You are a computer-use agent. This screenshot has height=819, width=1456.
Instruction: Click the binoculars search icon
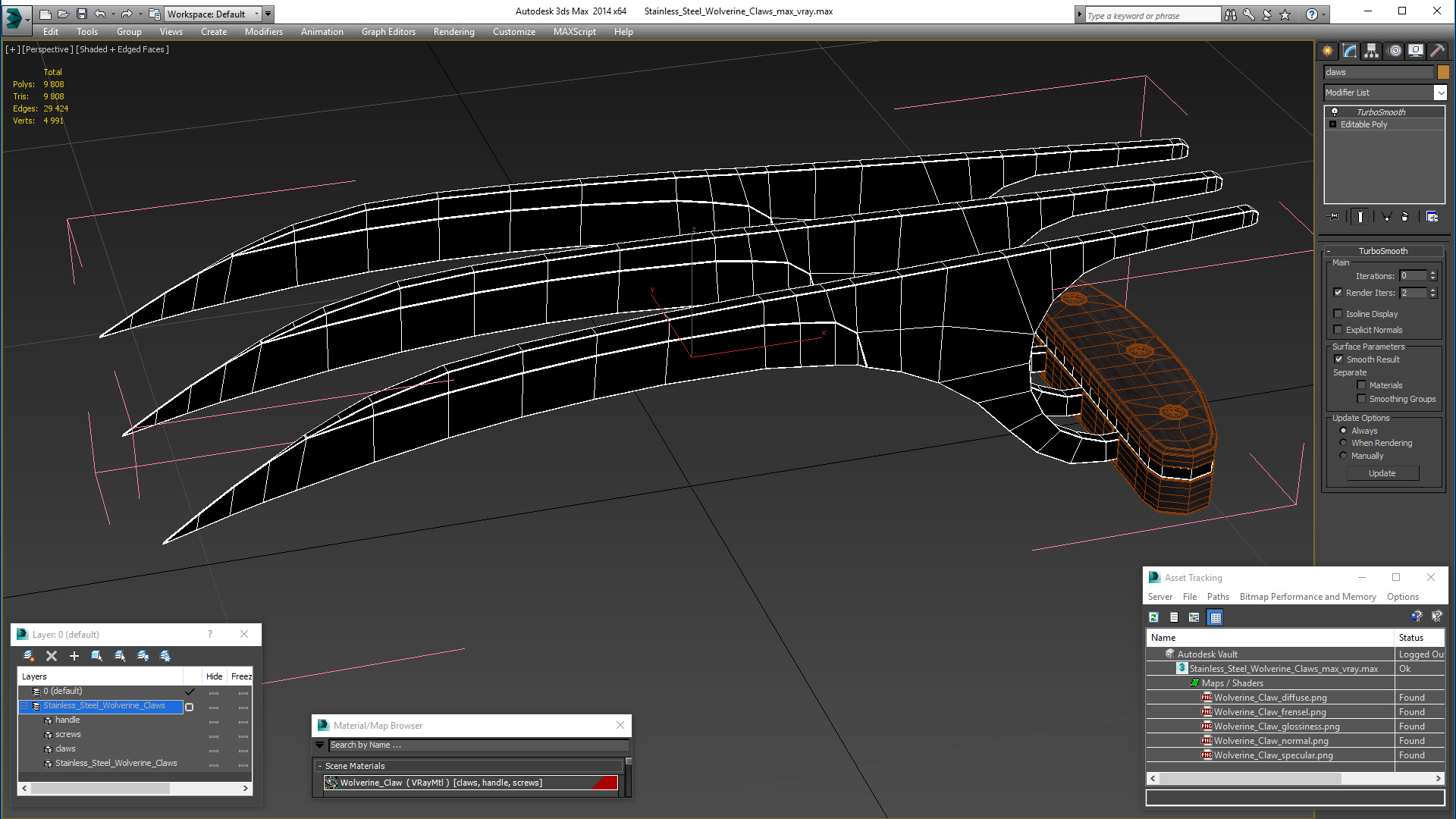point(1231,14)
